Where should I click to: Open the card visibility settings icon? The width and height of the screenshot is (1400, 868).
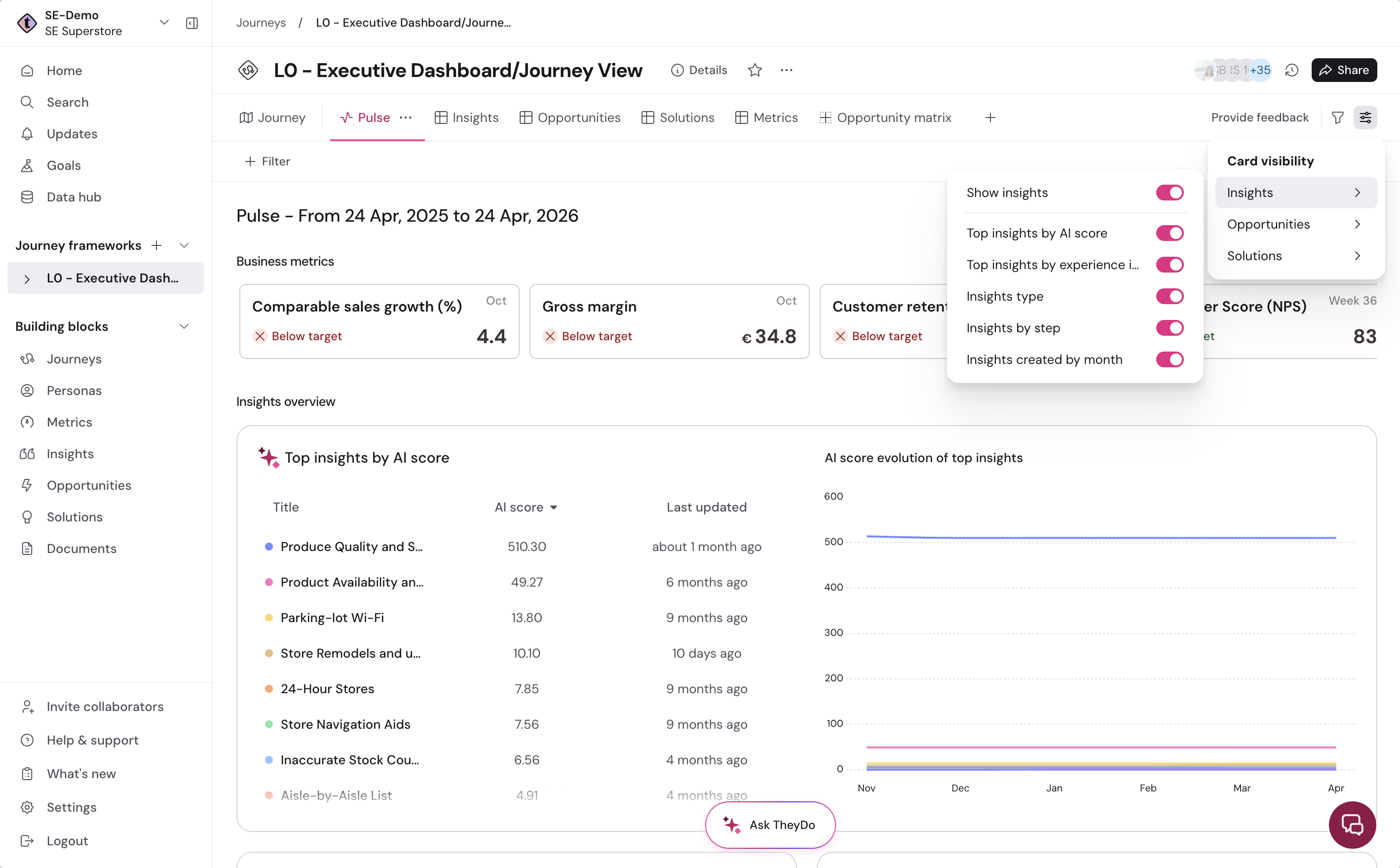1365,117
